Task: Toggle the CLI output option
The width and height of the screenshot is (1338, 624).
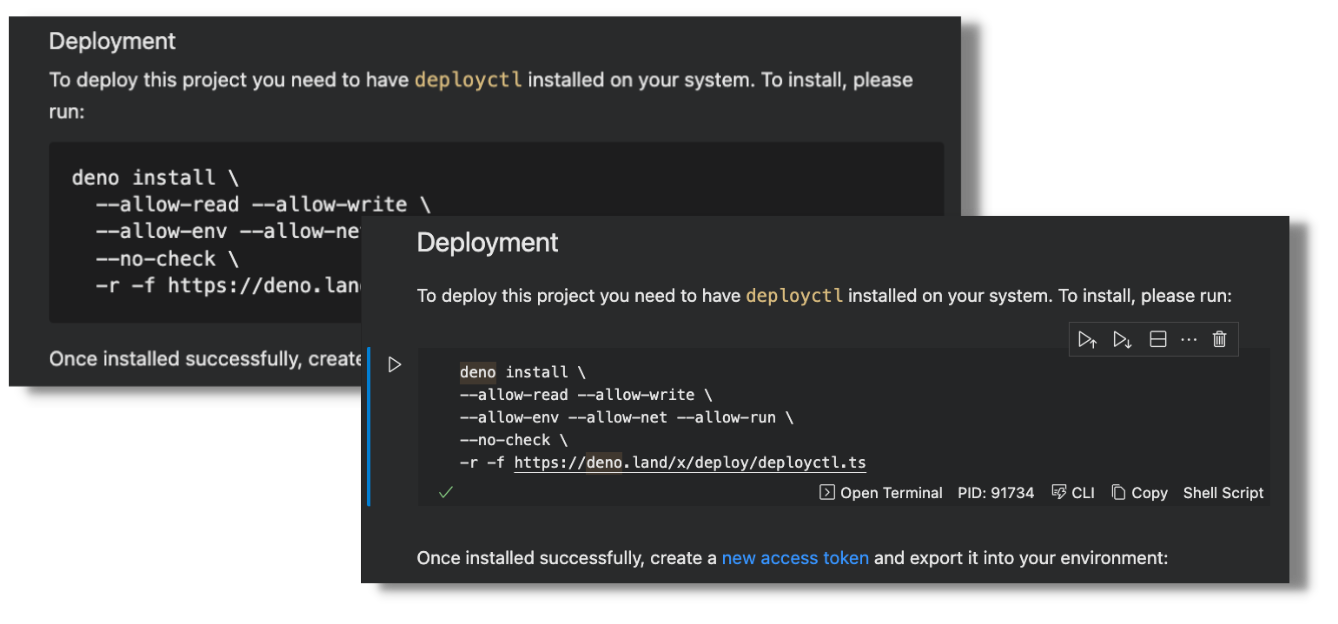Action: coord(1073,493)
